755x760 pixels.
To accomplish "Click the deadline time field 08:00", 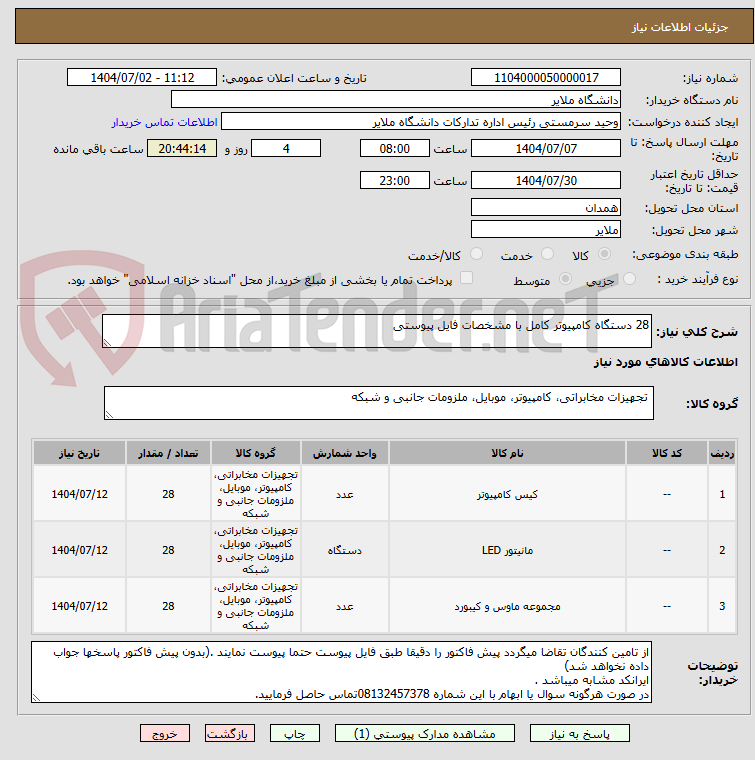I will tap(394, 148).
